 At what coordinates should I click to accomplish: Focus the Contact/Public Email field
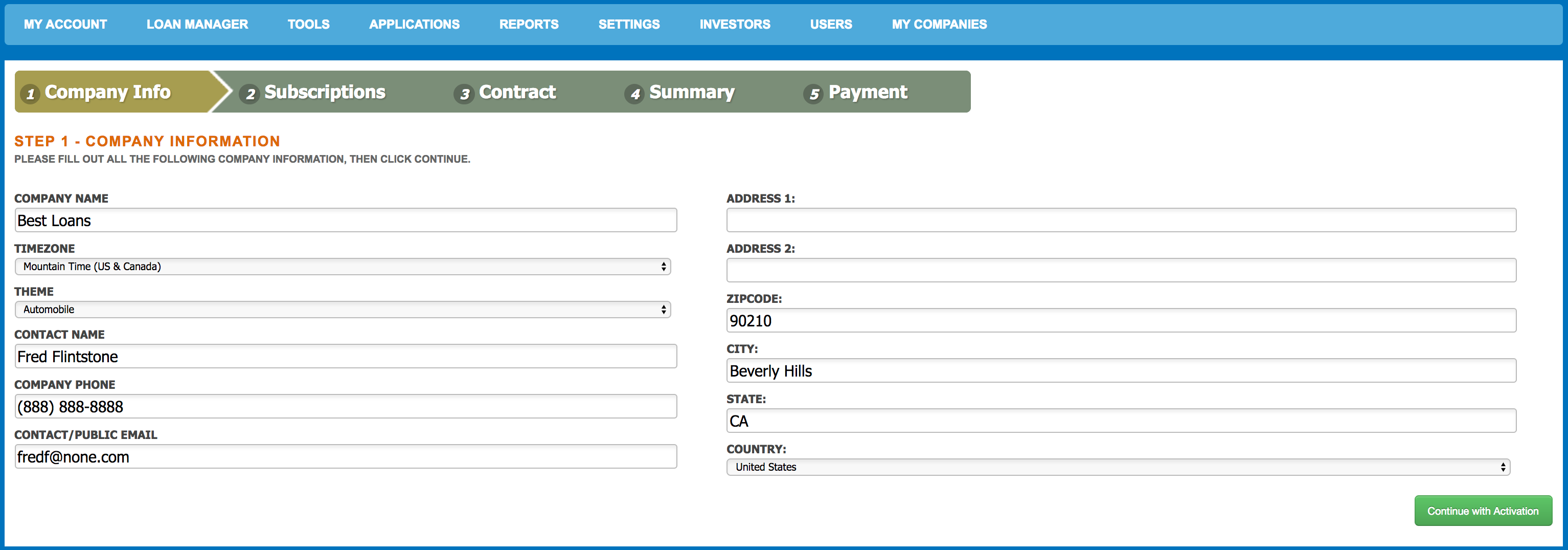click(x=346, y=457)
